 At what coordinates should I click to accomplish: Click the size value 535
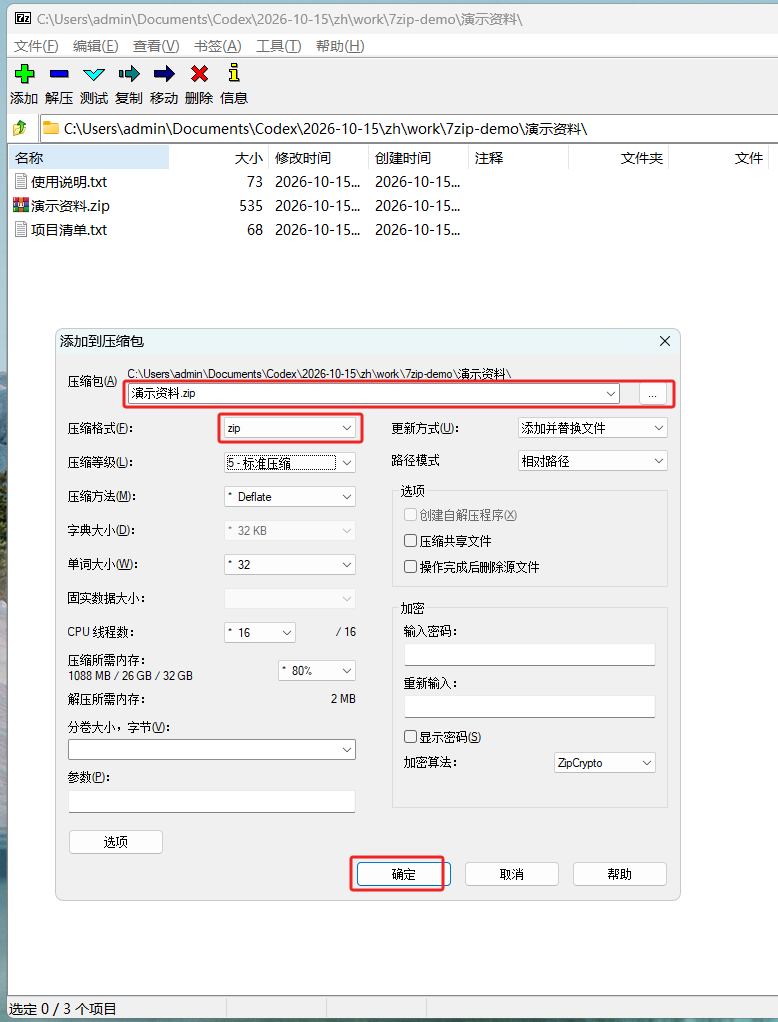[x=251, y=206]
